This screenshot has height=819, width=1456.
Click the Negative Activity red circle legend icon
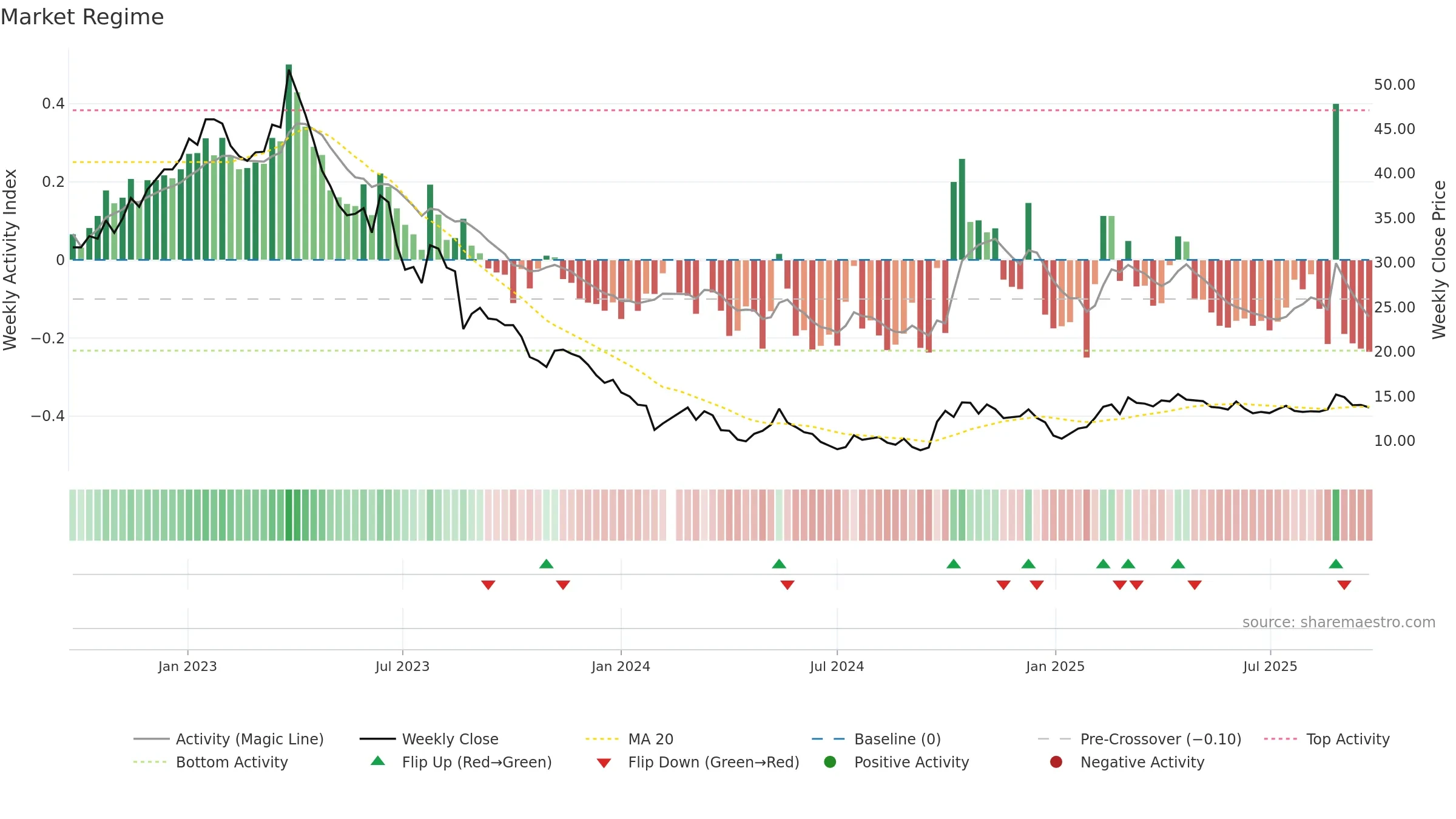1056,761
